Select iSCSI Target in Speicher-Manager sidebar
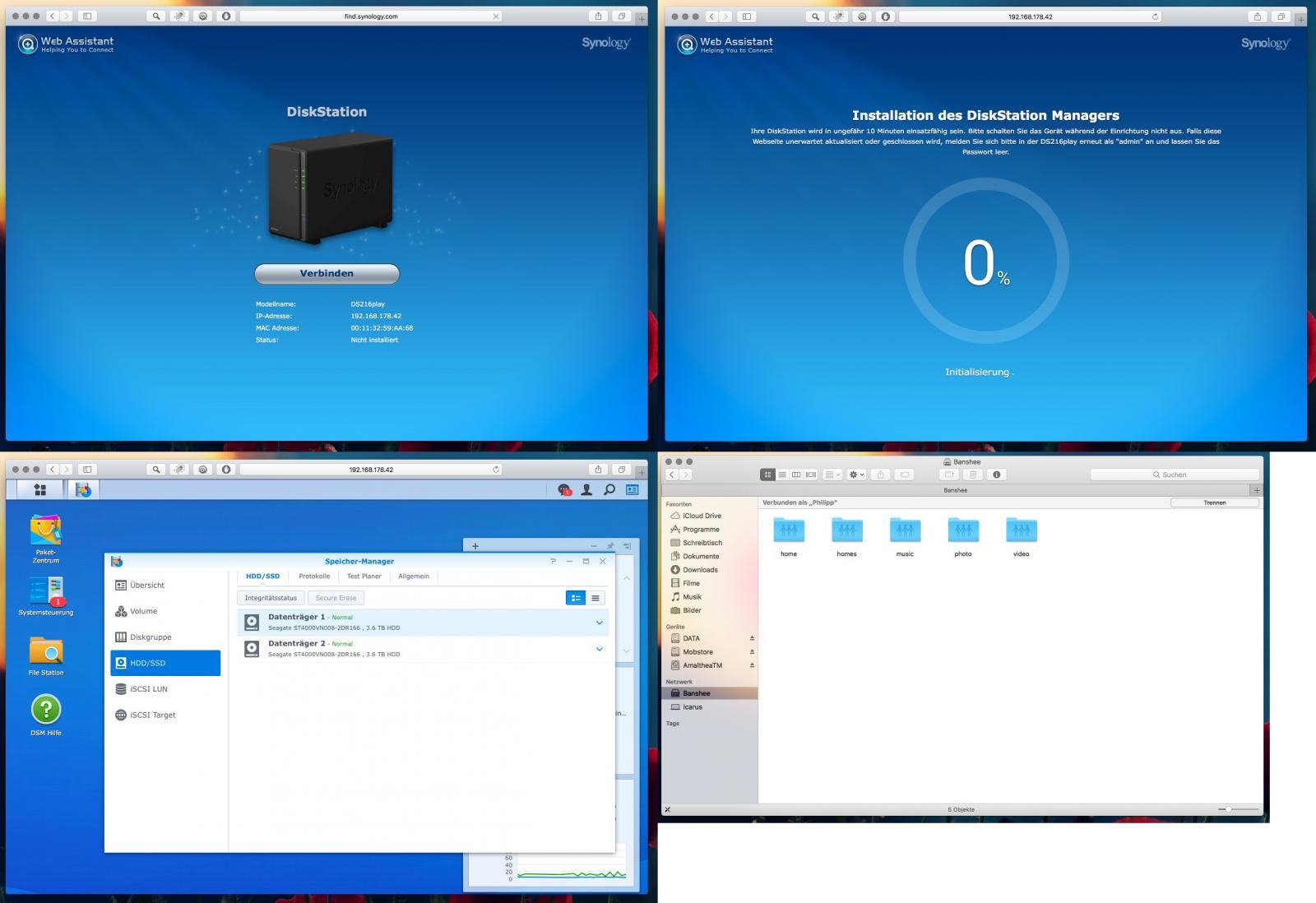The height and width of the screenshot is (903, 1316). coord(165,715)
